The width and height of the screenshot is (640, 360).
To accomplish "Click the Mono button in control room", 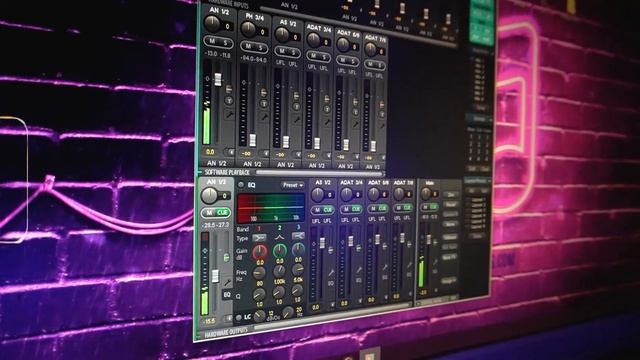I will (450, 224).
